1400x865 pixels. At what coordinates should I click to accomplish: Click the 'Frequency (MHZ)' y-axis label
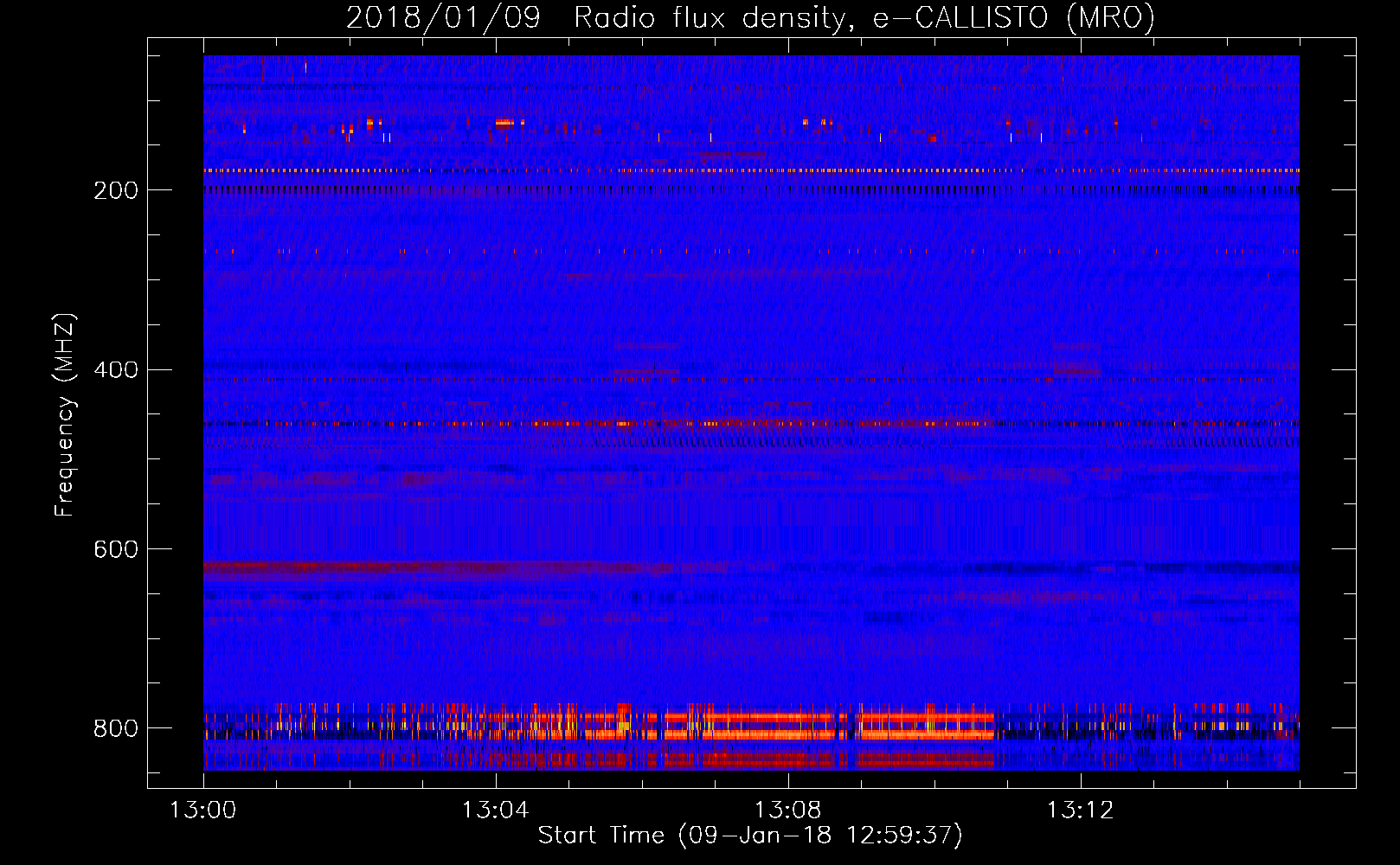click(65, 414)
